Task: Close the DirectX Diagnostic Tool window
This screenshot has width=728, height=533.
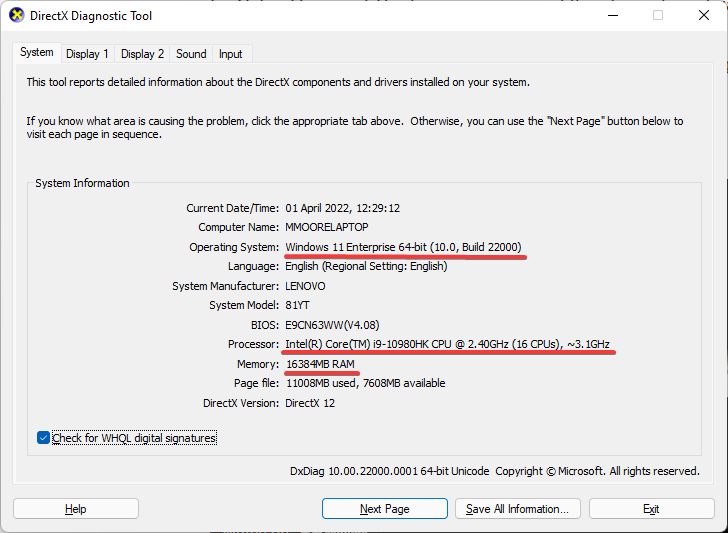Action: point(704,15)
